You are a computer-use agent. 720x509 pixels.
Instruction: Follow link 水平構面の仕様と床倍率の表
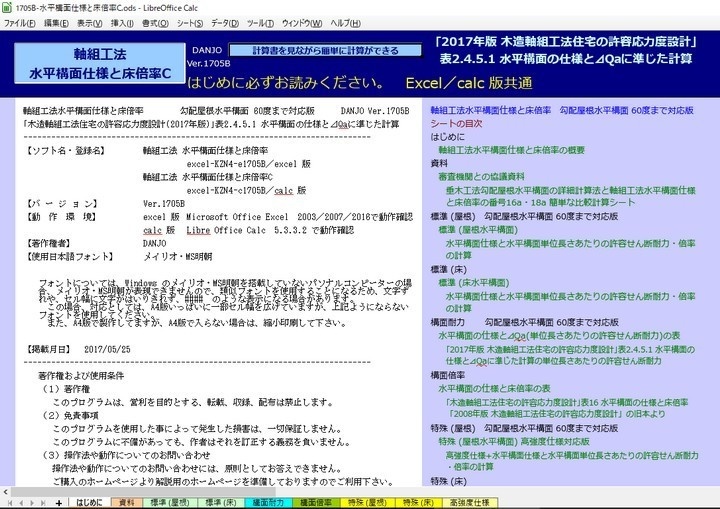click(x=494, y=389)
